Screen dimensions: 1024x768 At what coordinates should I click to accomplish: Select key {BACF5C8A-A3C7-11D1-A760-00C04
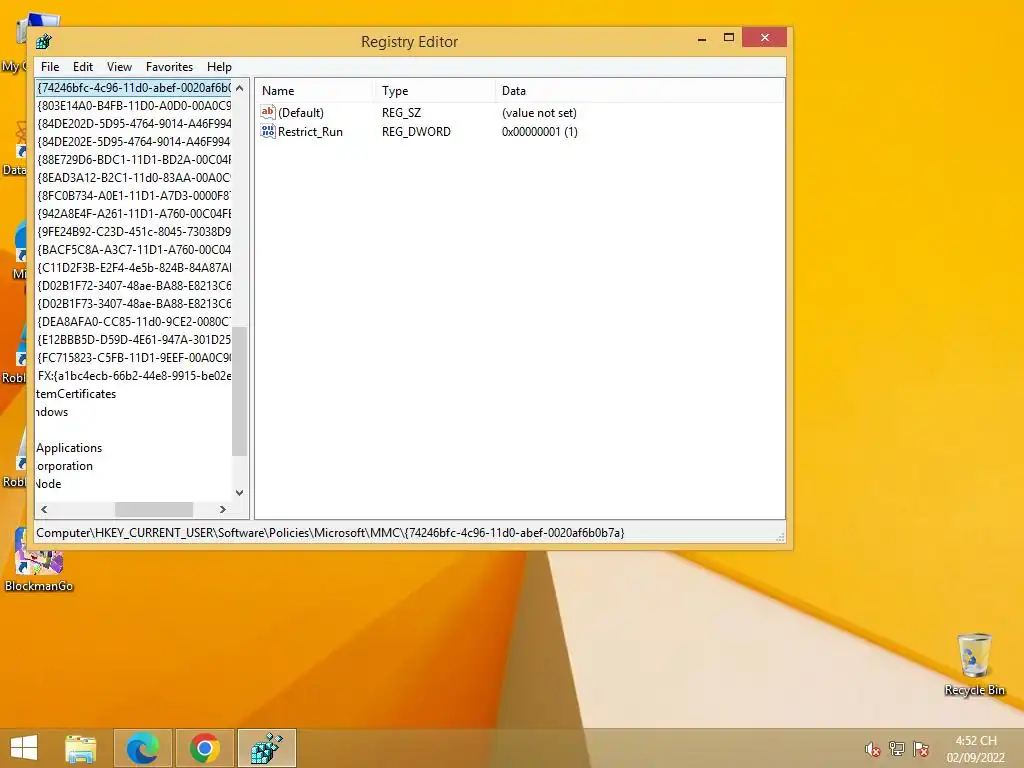[134, 249]
